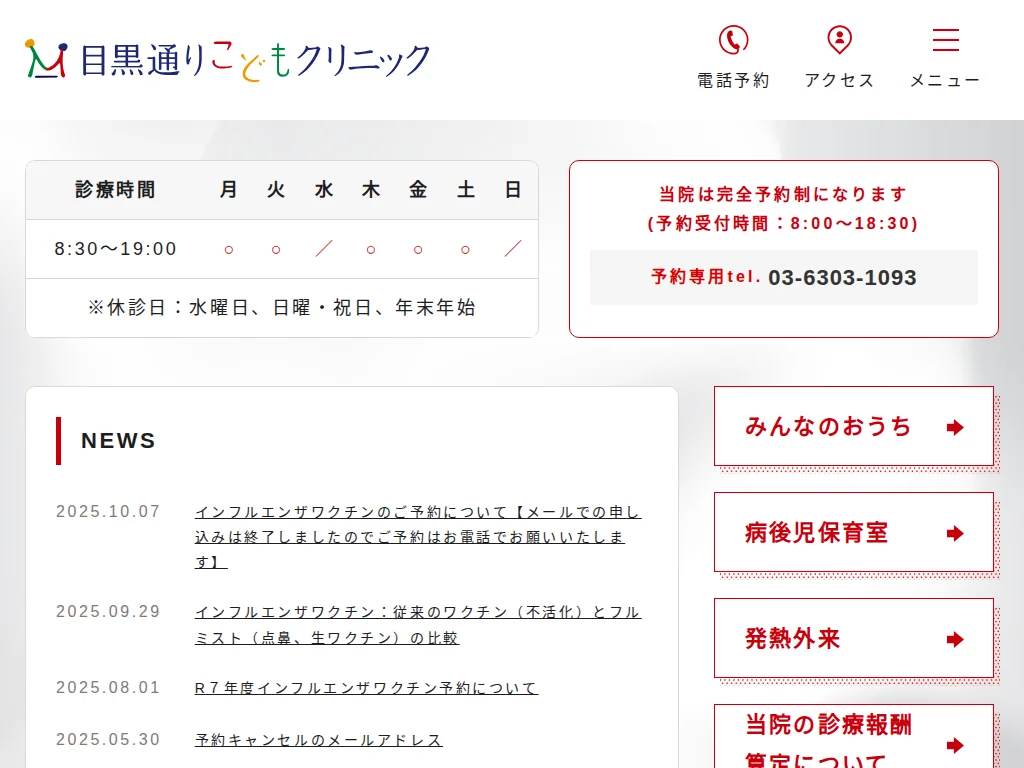Click the 予約専用tel. label
The width and height of the screenshot is (1024, 768).
[706, 276]
